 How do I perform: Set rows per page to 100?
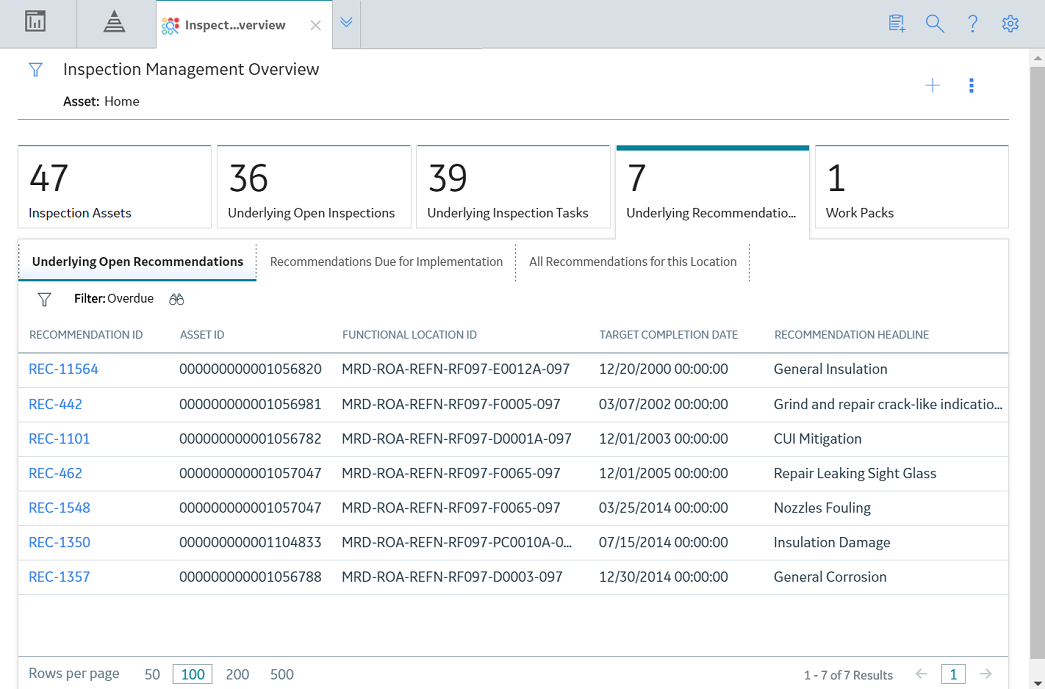[193, 674]
